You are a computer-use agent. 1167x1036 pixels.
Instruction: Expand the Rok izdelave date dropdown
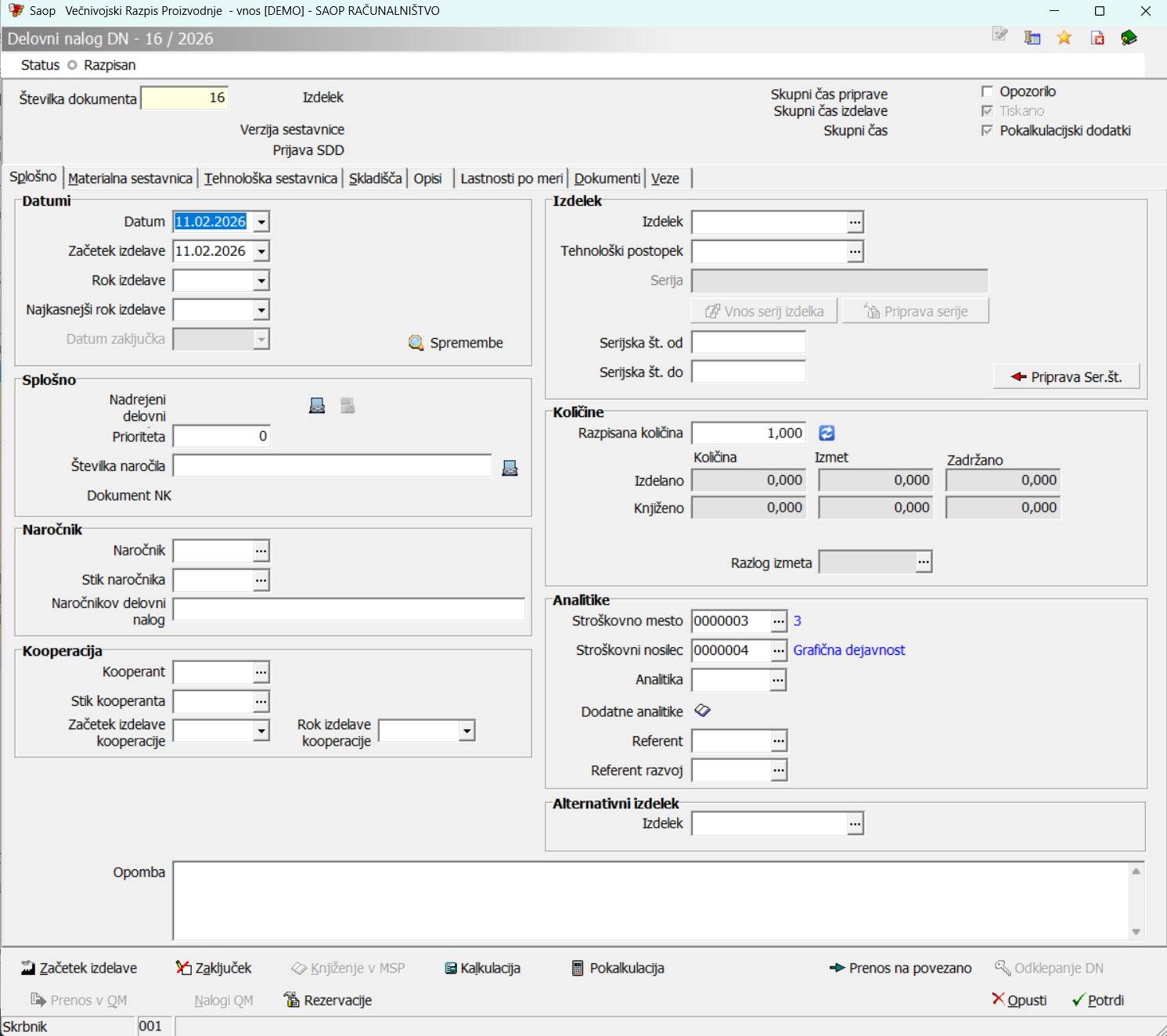click(261, 281)
